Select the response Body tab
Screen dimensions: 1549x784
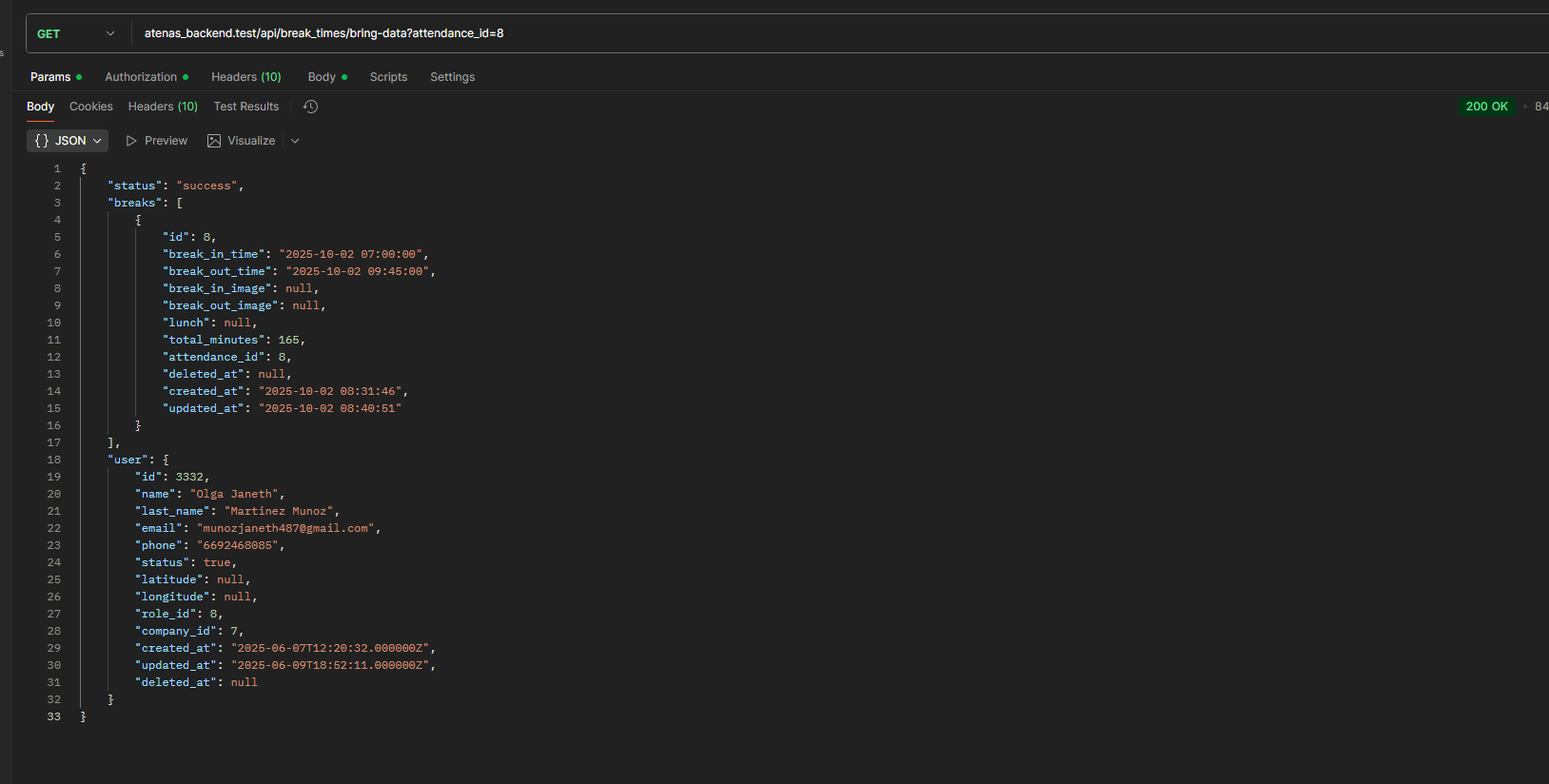coord(40,107)
